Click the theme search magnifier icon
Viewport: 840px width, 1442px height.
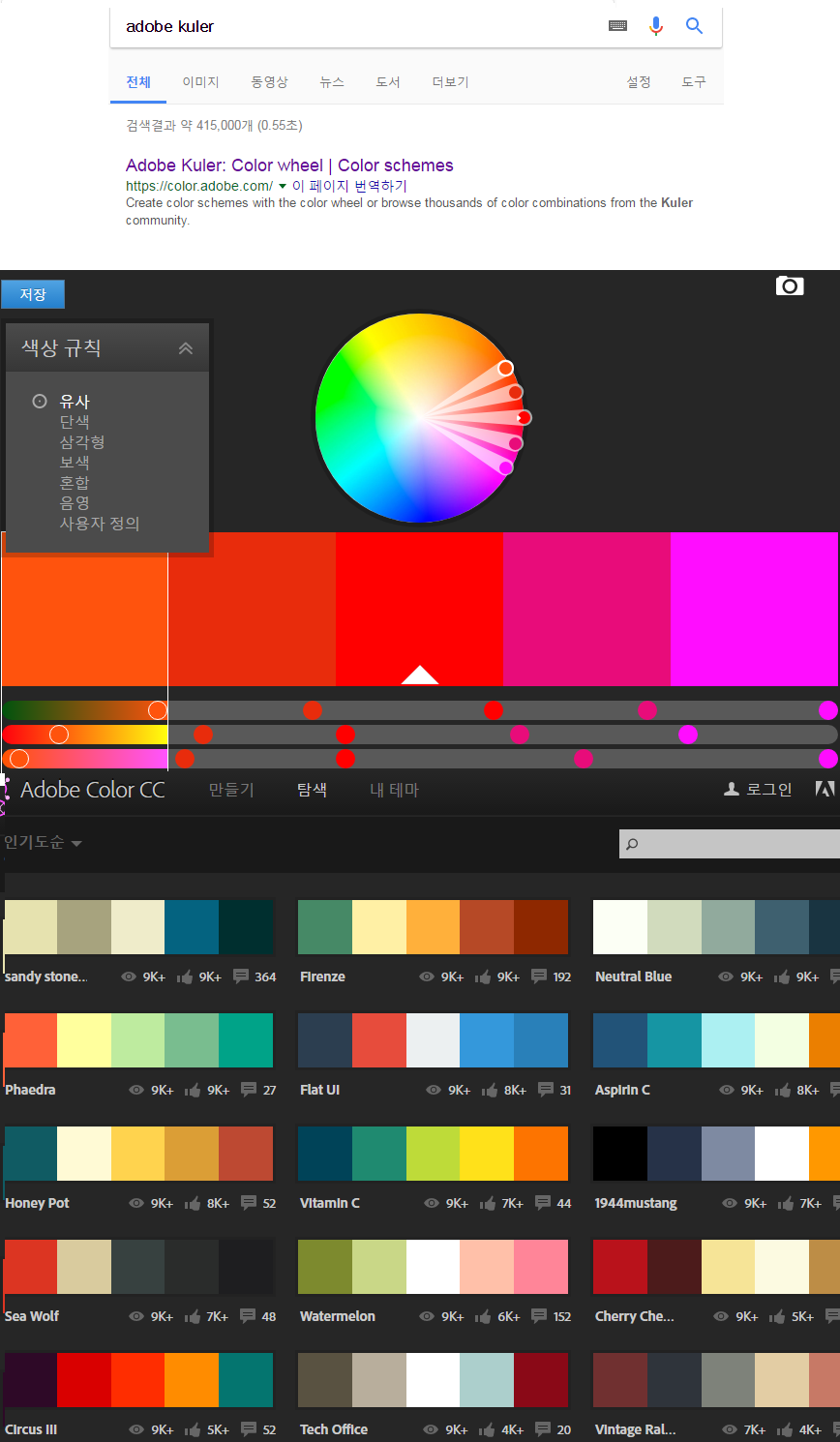632,844
